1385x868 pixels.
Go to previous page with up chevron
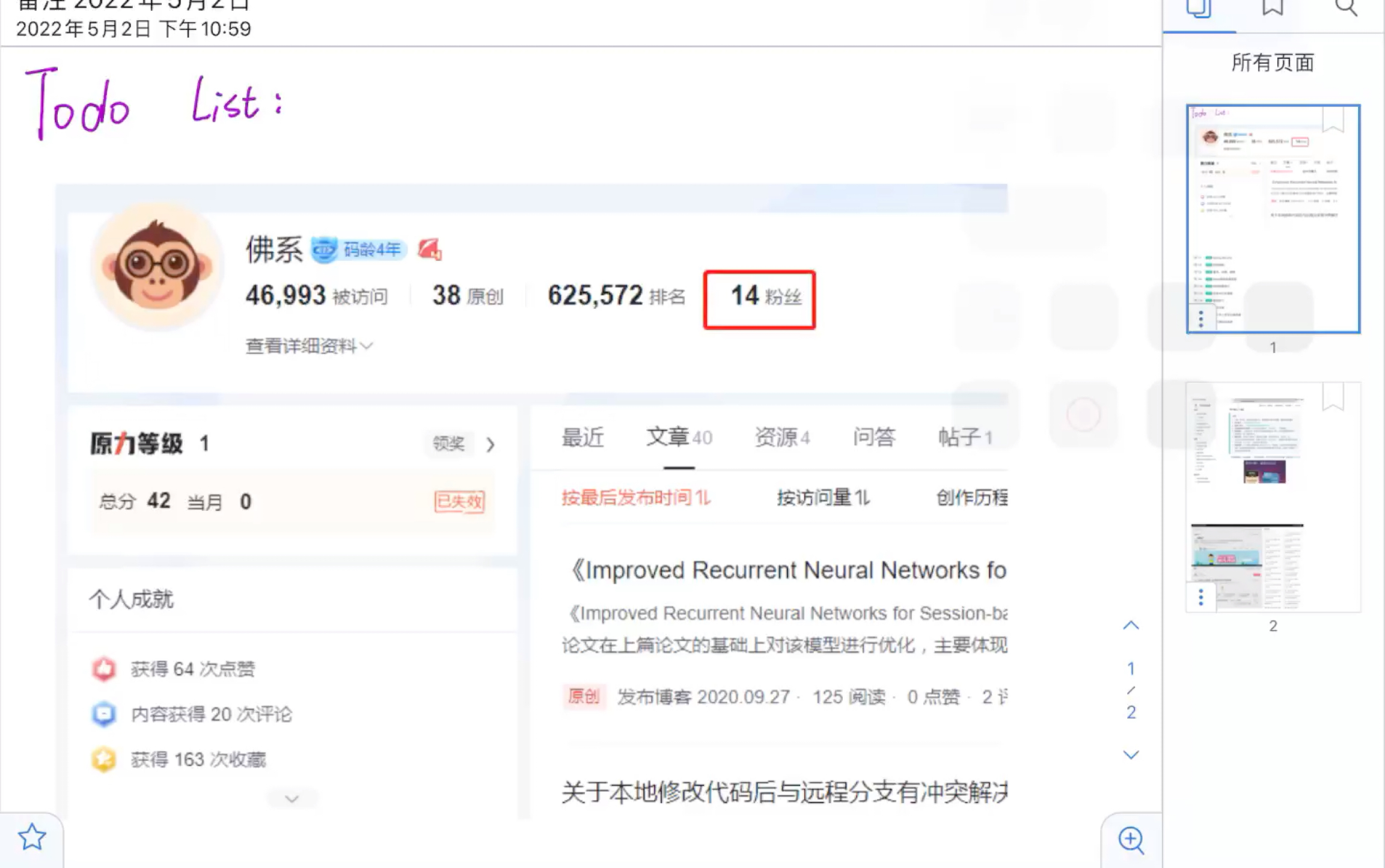[x=1131, y=626]
